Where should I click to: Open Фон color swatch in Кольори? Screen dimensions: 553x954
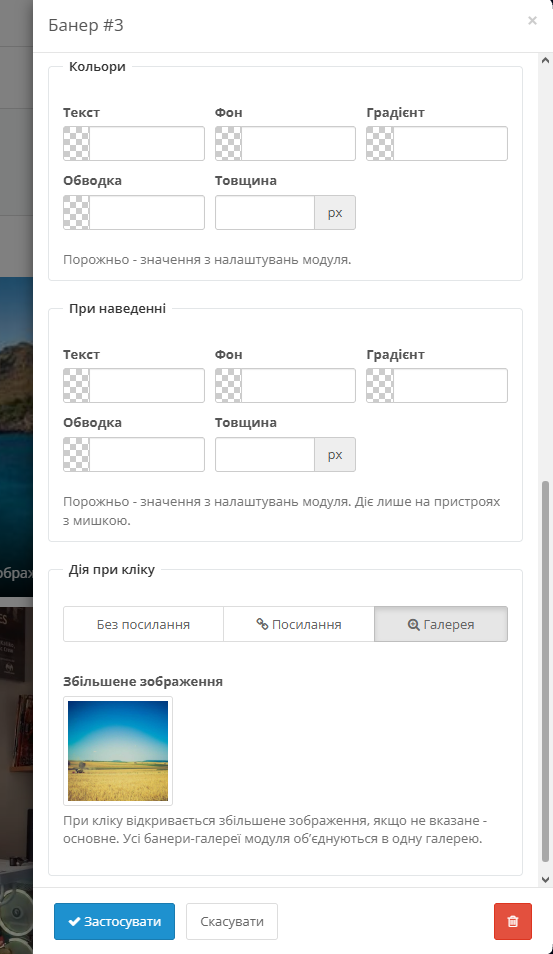pyautogui.click(x=229, y=144)
